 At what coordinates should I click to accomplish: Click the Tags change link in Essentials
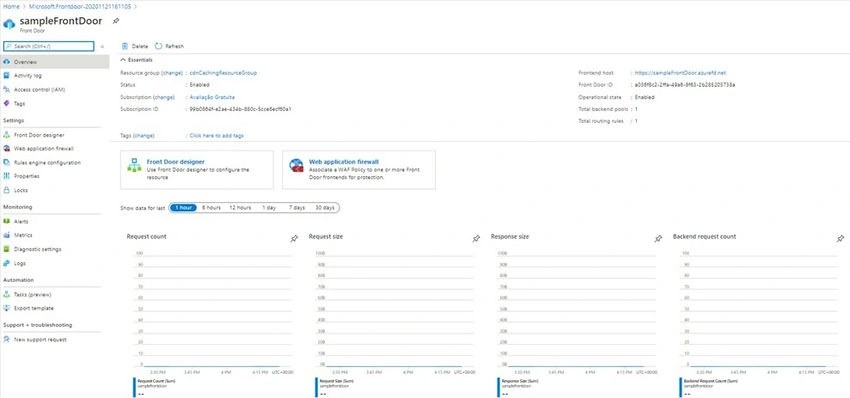(144, 136)
